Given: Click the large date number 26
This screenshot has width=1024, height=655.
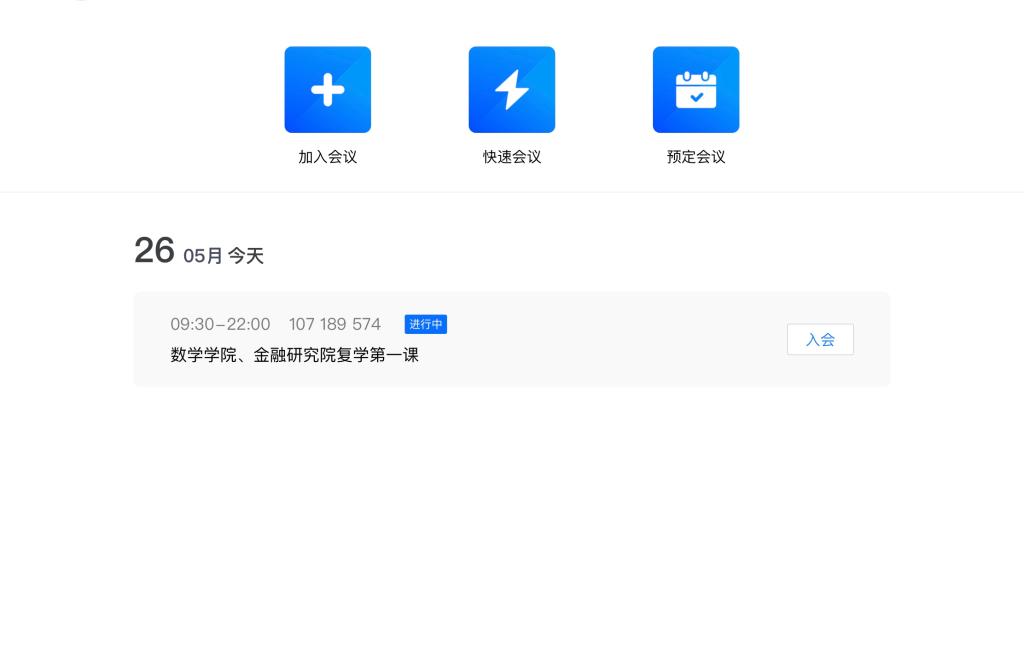Looking at the screenshot, I should [154, 251].
